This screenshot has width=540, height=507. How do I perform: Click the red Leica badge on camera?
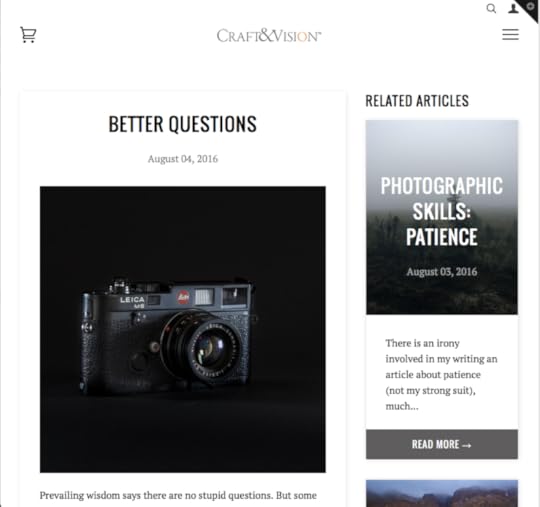click(183, 297)
